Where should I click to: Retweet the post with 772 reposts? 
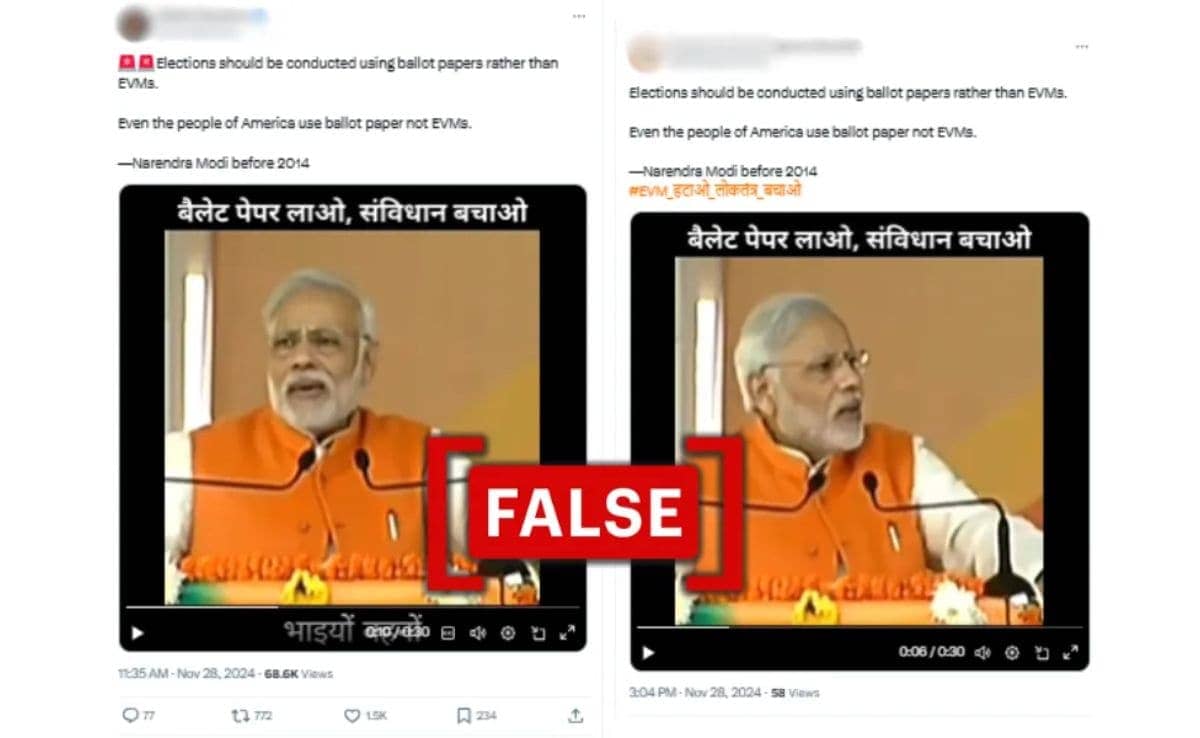[251, 715]
